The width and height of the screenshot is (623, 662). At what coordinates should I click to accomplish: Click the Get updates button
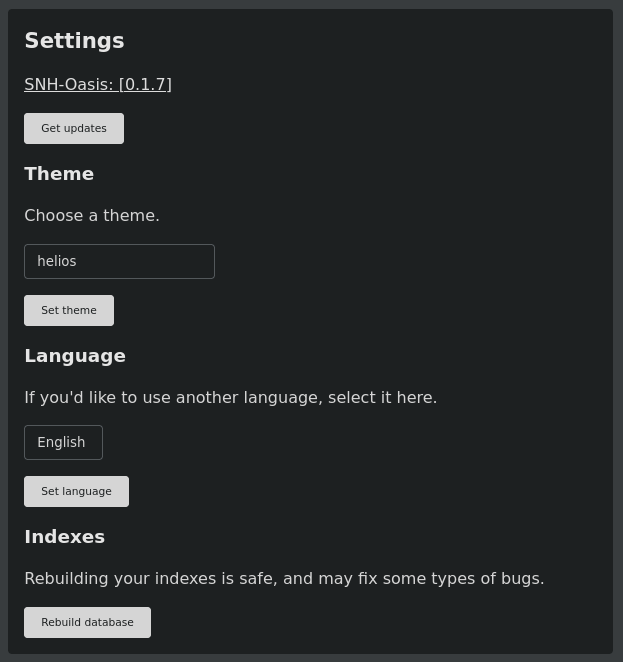74,128
